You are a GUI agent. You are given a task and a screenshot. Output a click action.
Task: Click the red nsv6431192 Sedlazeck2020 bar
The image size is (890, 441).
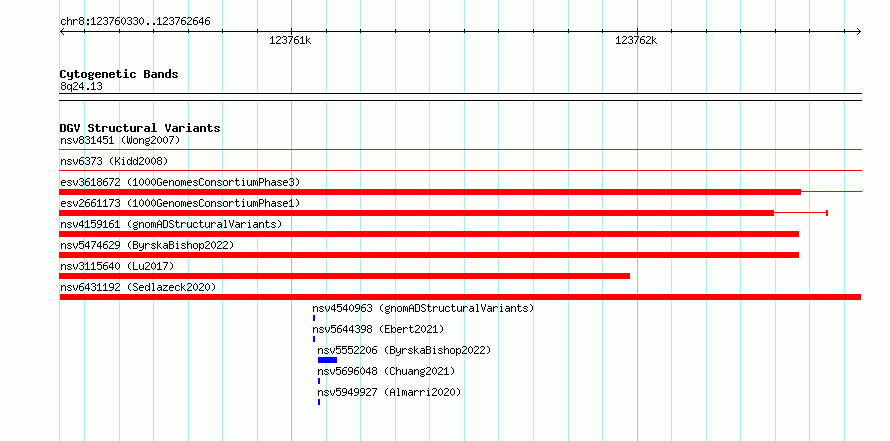[x=460, y=297]
